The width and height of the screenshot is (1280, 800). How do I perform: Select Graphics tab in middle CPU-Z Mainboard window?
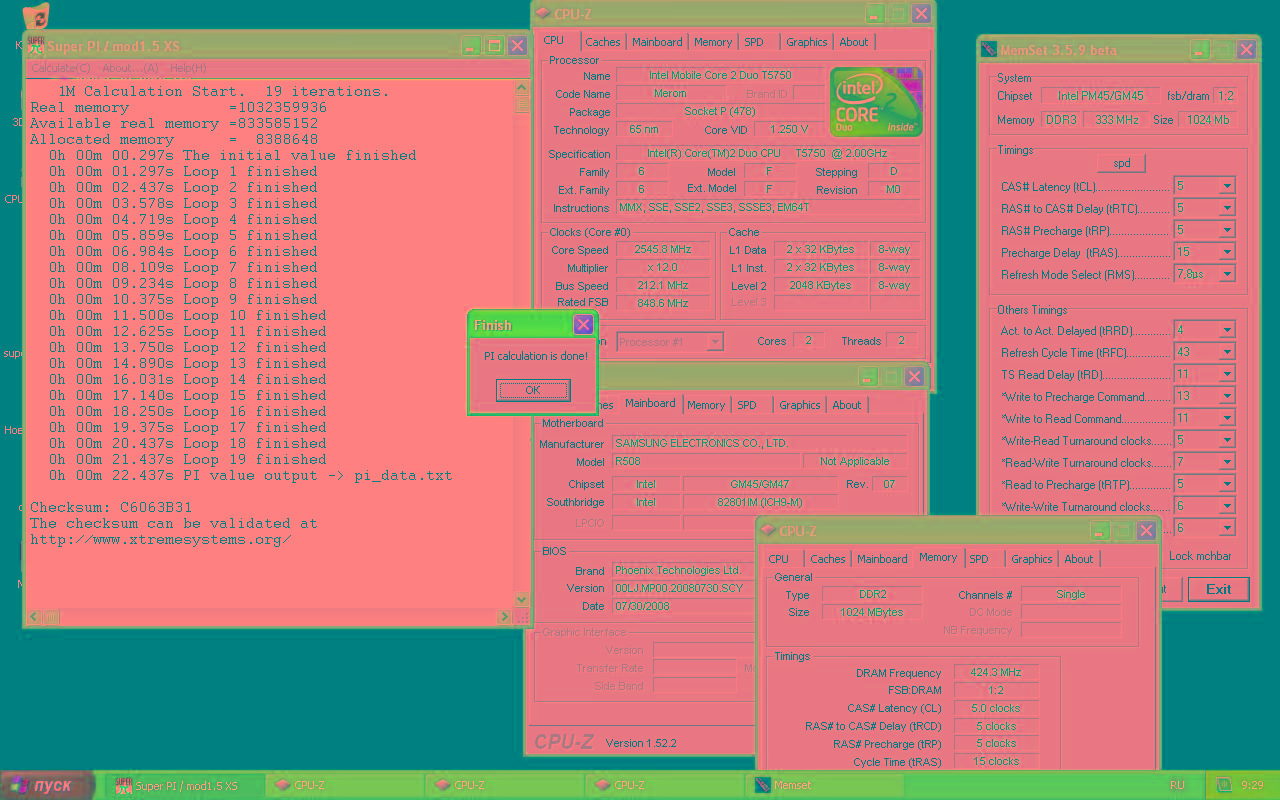(800, 405)
